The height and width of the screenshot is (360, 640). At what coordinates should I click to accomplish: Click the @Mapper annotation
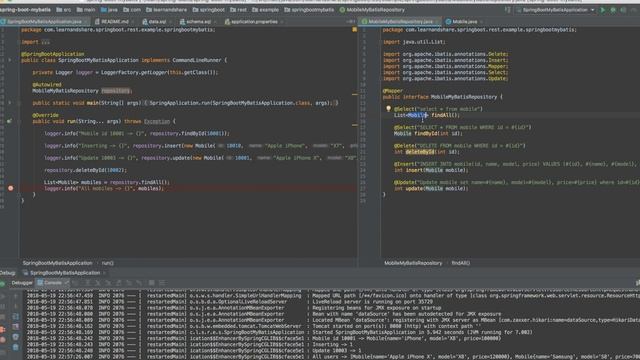pyautogui.click(x=393, y=91)
